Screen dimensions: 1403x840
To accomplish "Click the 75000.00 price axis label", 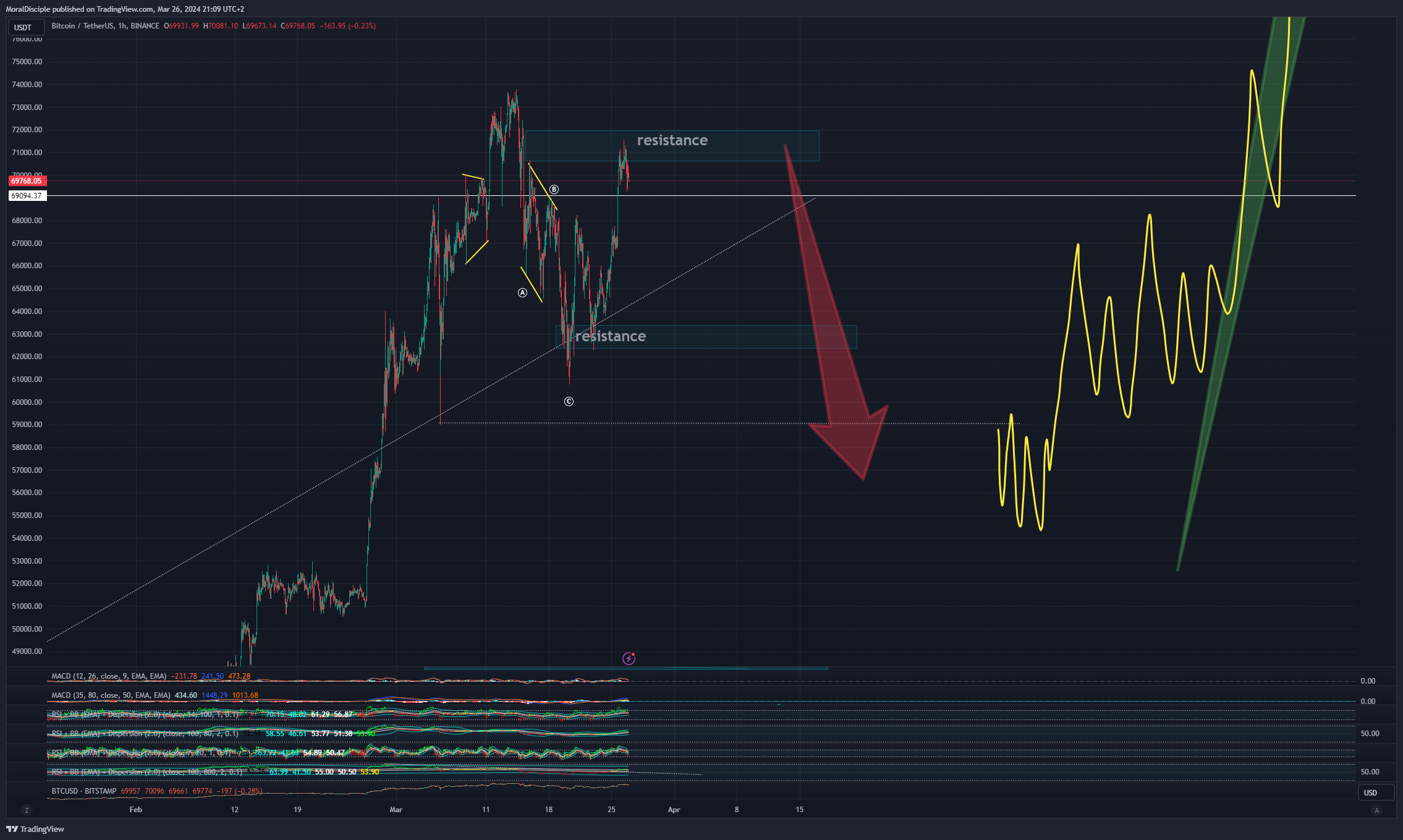I will pyautogui.click(x=27, y=62).
